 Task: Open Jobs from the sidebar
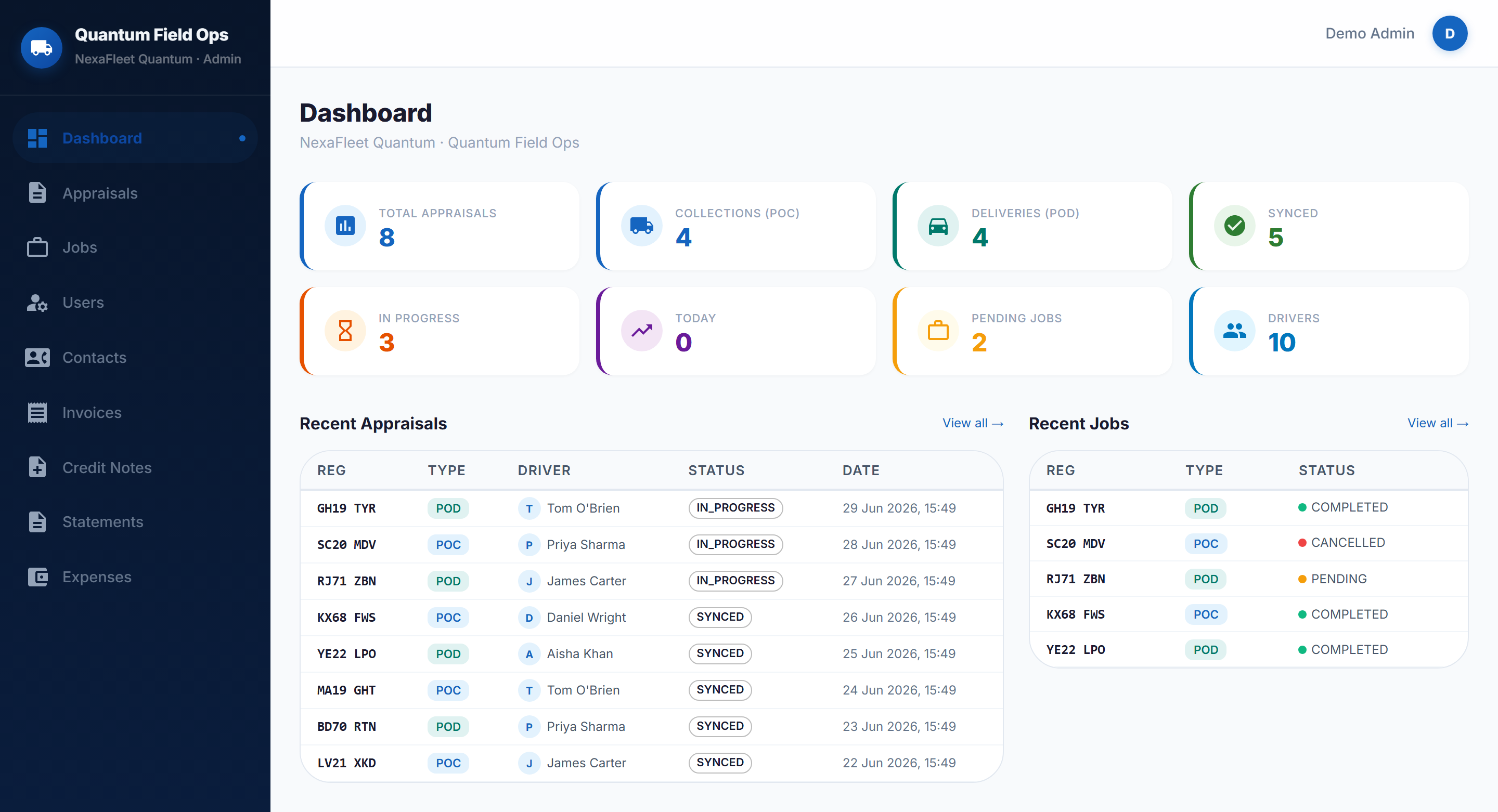click(135, 247)
